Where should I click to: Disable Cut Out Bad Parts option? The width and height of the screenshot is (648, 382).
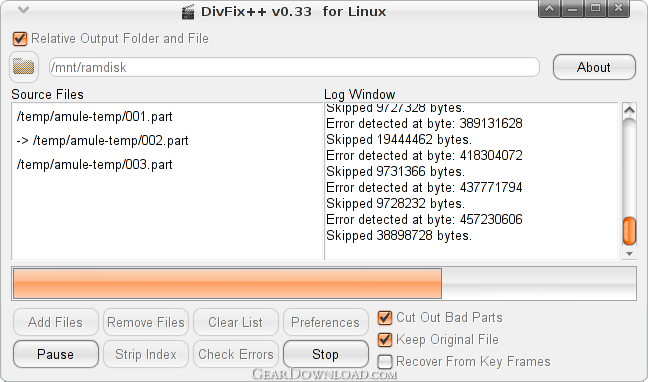click(385, 318)
